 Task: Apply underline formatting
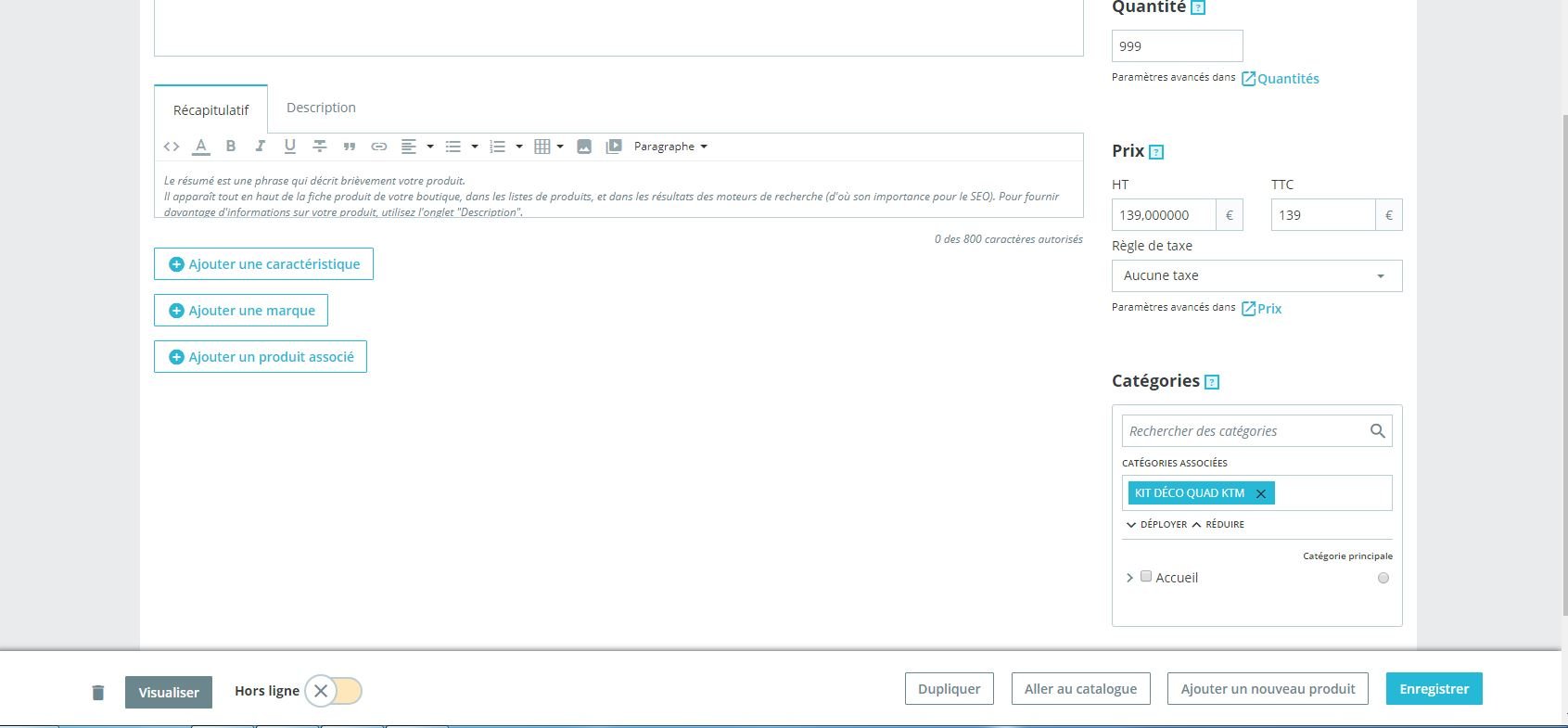pyautogui.click(x=290, y=146)
